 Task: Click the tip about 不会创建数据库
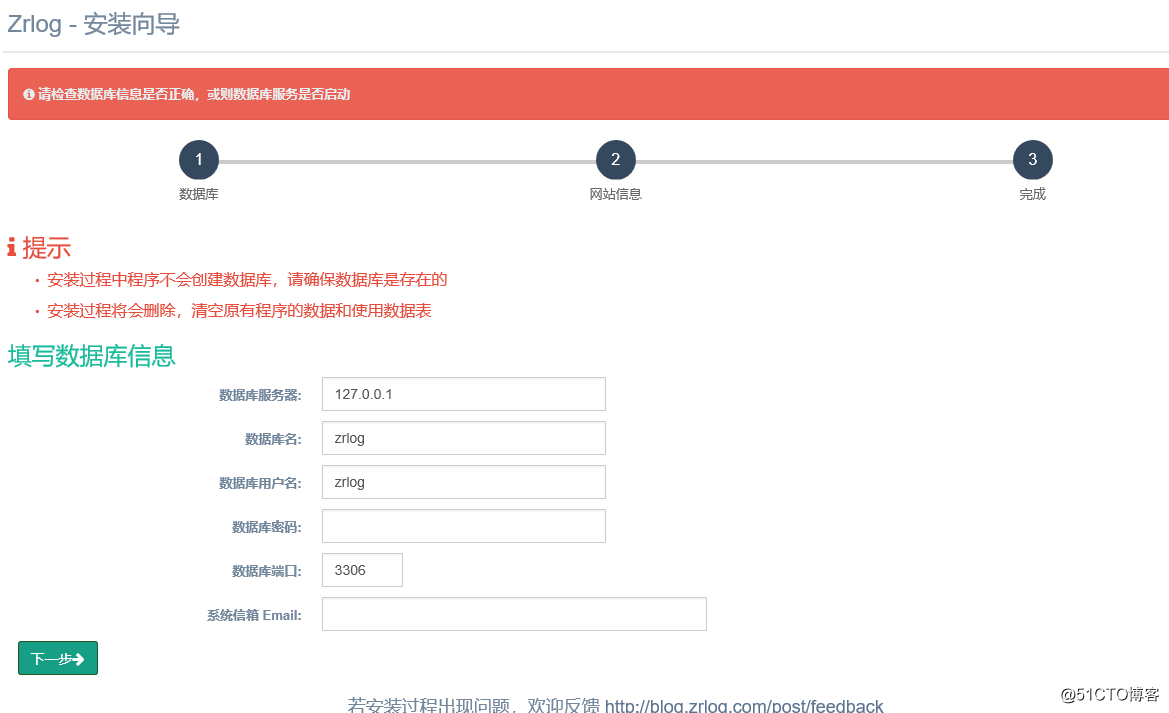click(x=247, y=280)
